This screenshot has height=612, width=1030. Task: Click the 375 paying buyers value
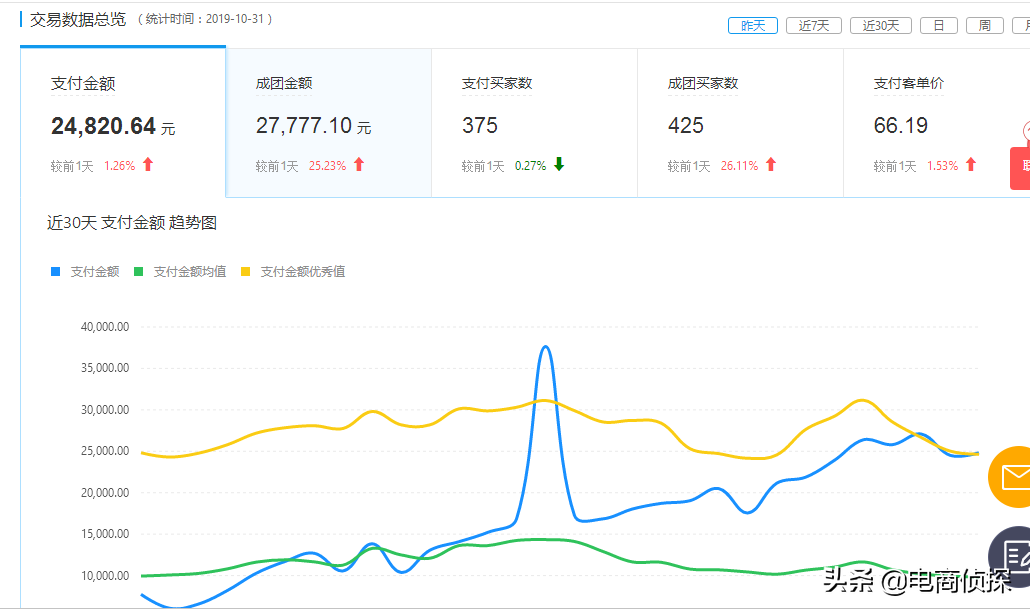tap(480, 125)
